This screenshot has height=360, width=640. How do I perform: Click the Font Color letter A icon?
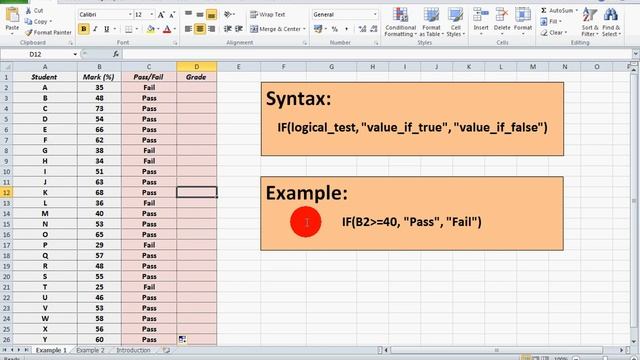(167, 29)
